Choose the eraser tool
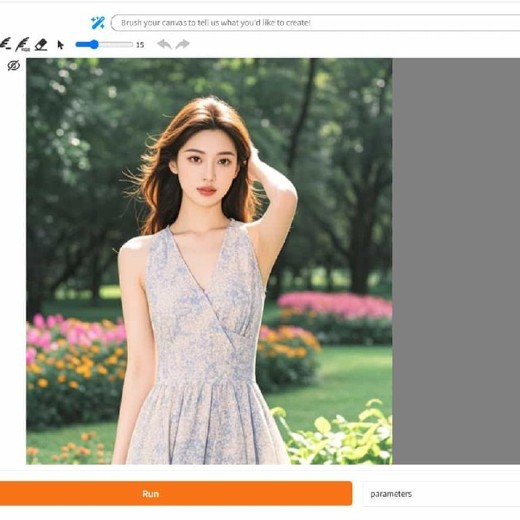The height and width of the screenshot is (520, 520). click(41, 45)
